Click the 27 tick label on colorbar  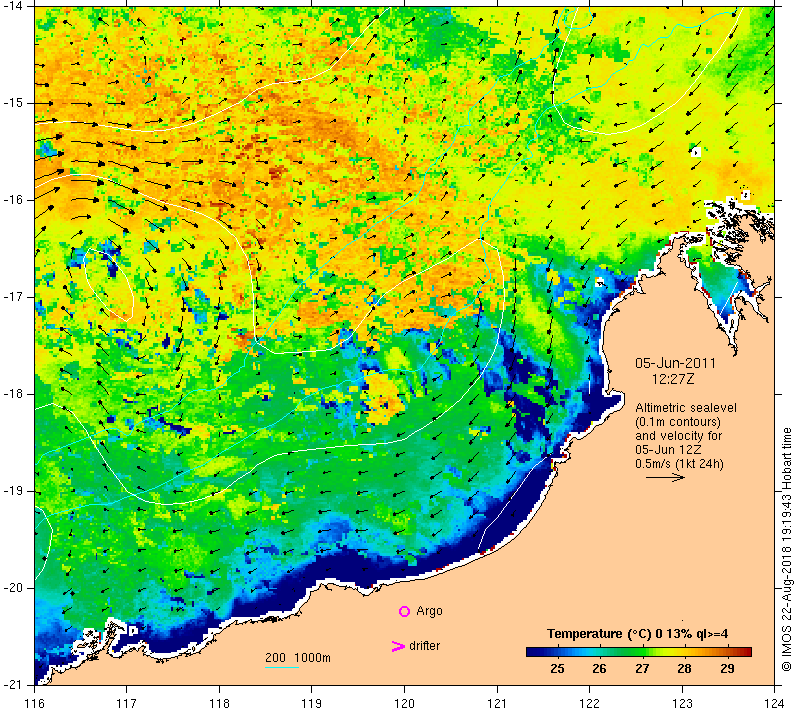click(x=642, y=669)
